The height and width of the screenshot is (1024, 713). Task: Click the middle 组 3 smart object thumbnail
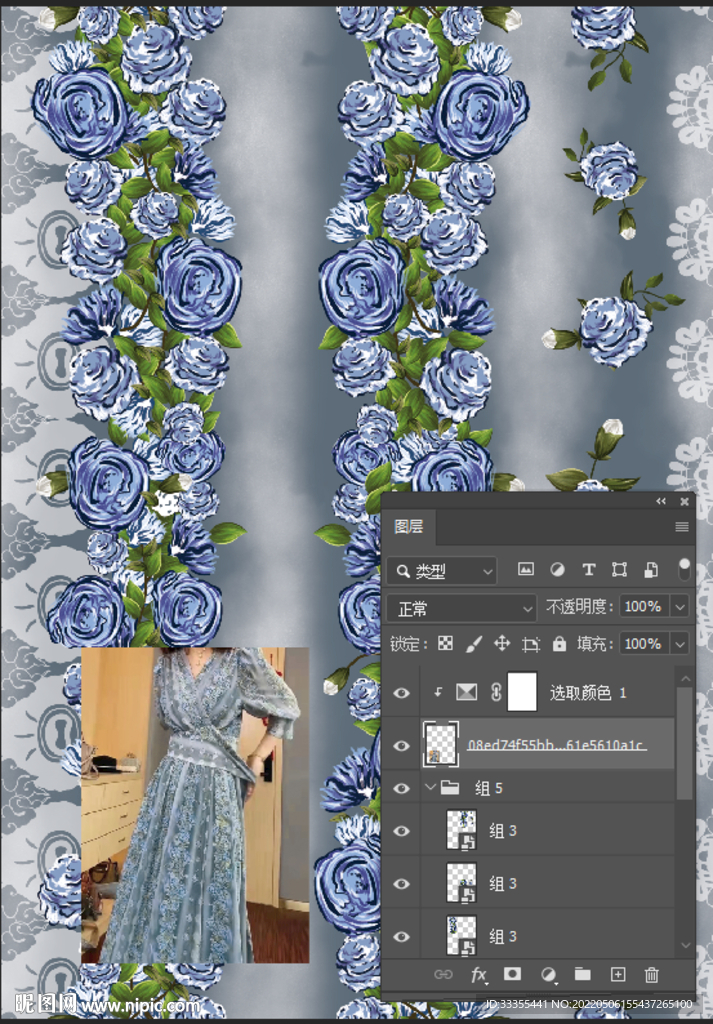(x=461, y=883)
